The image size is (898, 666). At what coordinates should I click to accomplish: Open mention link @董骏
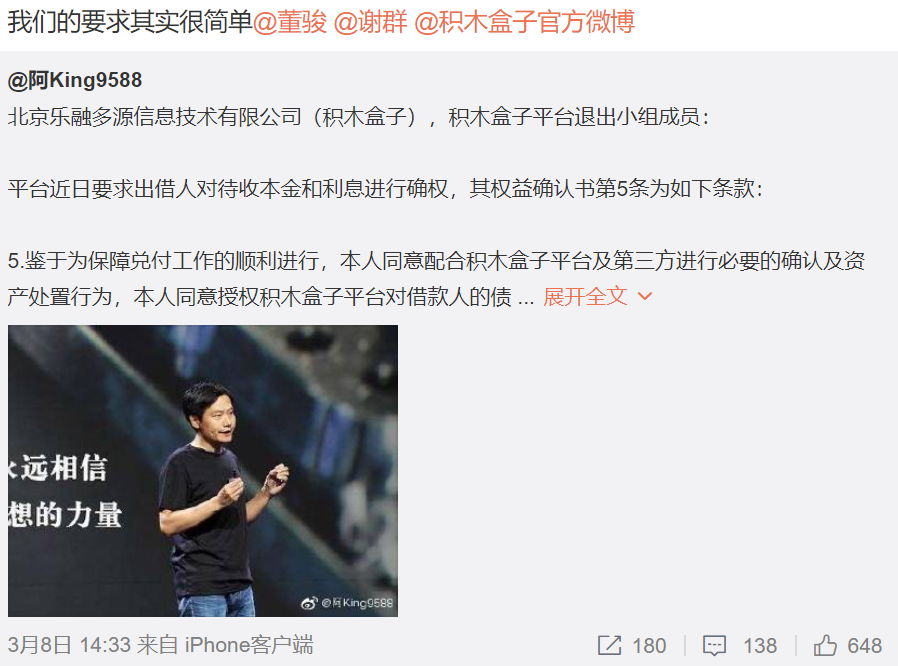coord(290,22)
